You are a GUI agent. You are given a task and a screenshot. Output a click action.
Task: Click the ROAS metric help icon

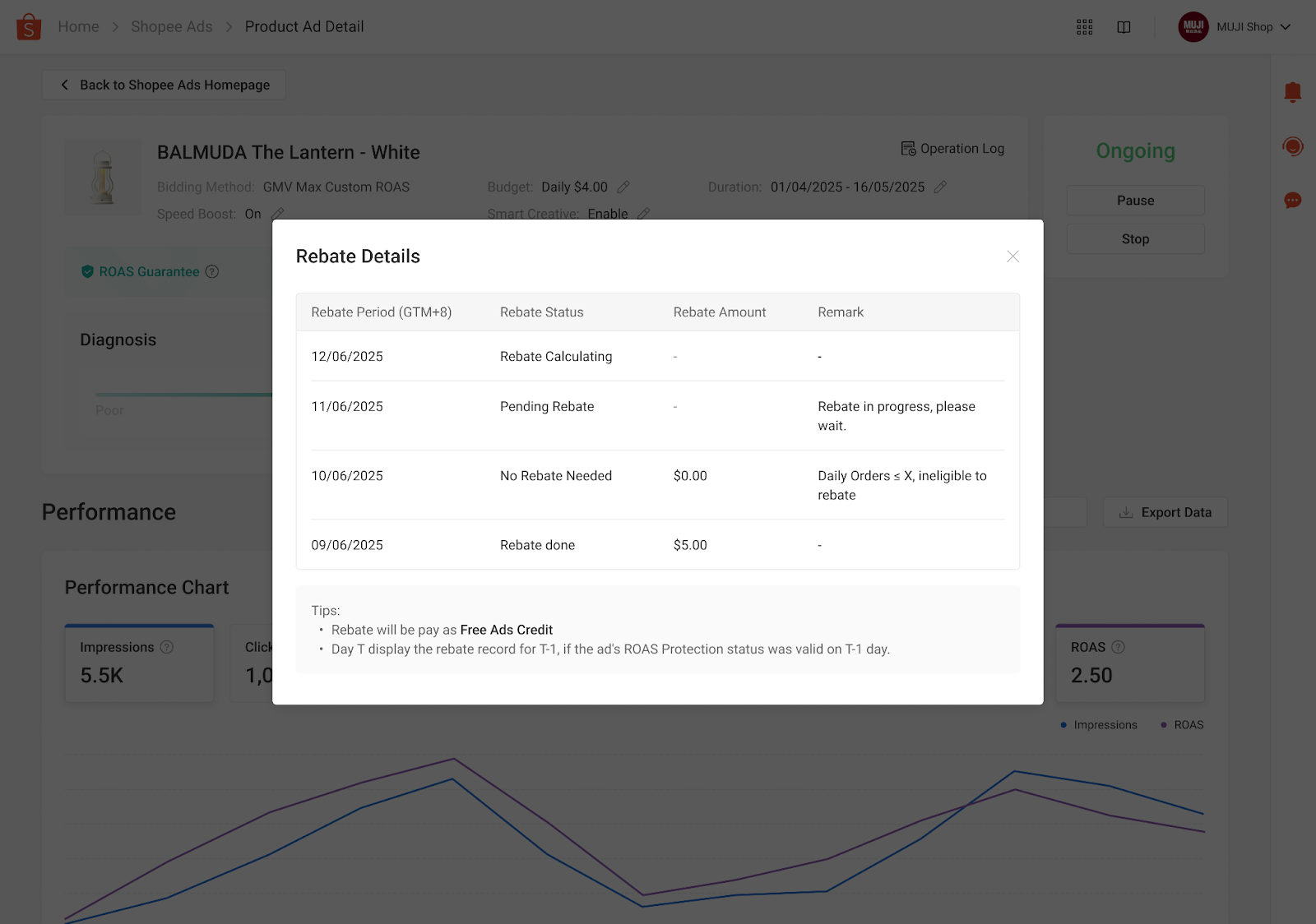pyautogui.click(x=1118, y=647)
